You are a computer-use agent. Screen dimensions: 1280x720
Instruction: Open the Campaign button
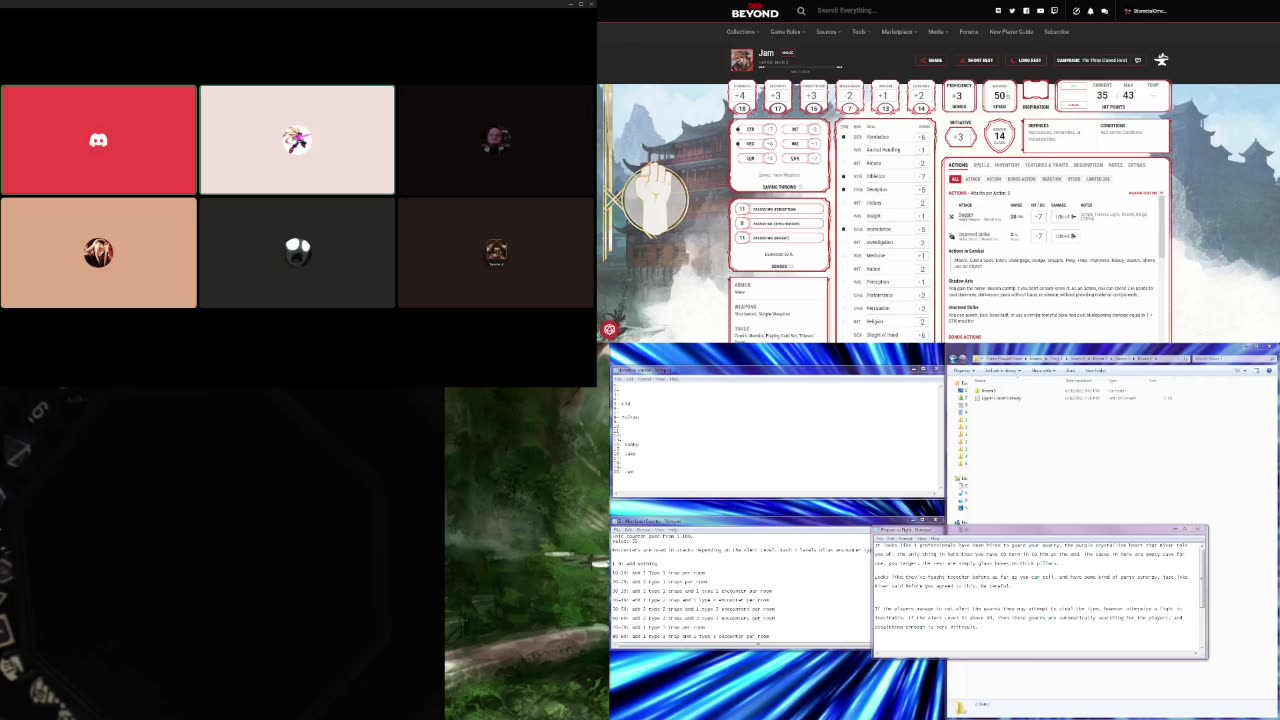coord(1092,60)
